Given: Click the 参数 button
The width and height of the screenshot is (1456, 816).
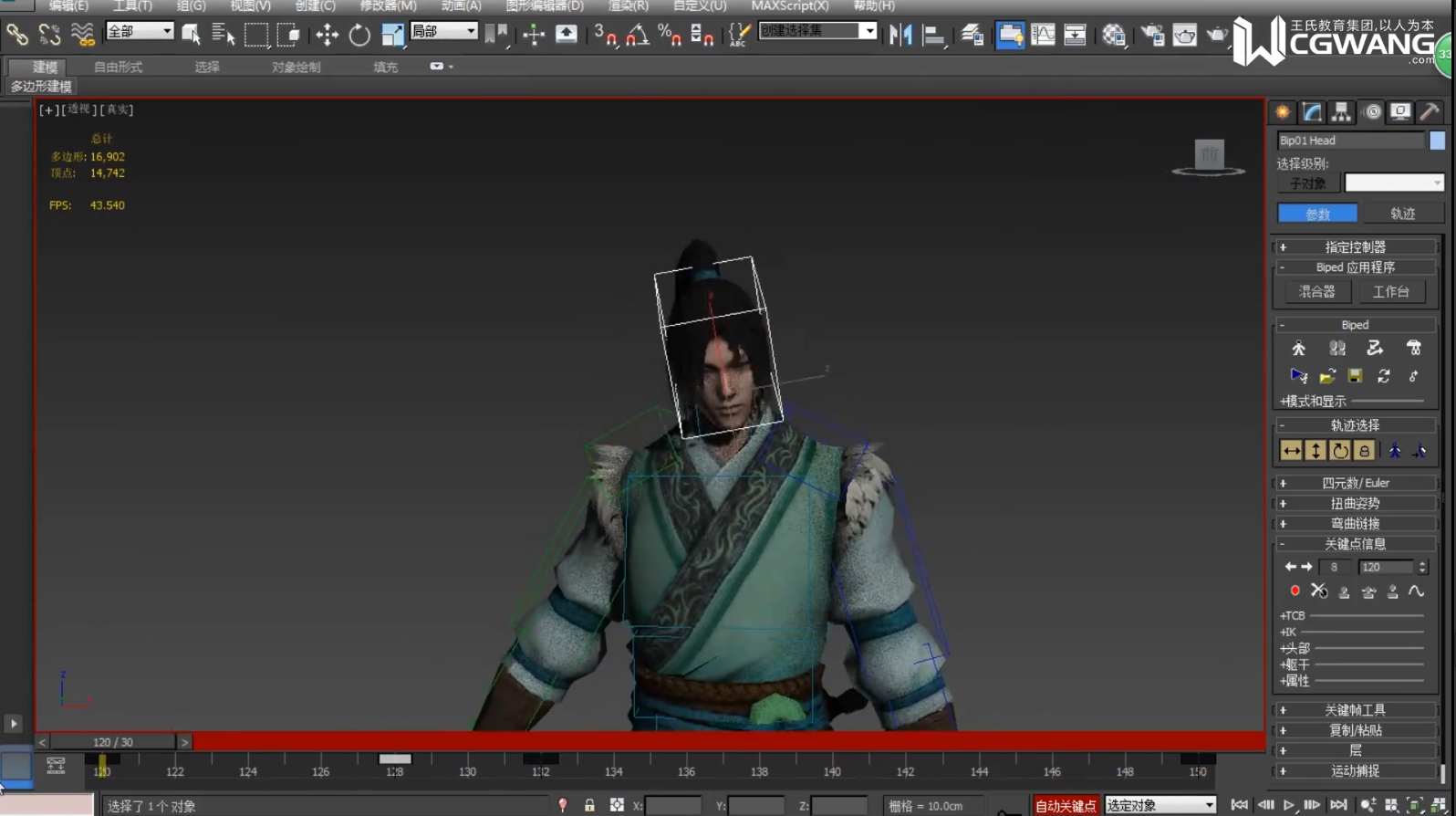Looking at the screenshot, I should point(1317,214).
